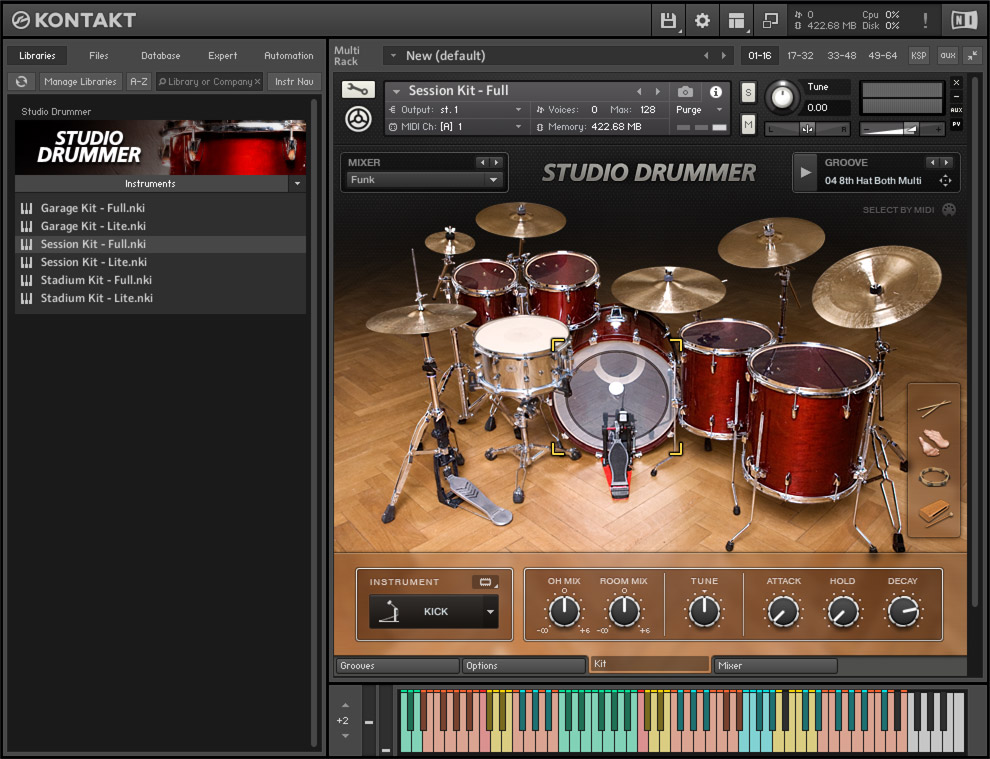This screenshot has height=759, width=990.
Task: Click the camera snapshot icon
Action: (x=685, y=91)
